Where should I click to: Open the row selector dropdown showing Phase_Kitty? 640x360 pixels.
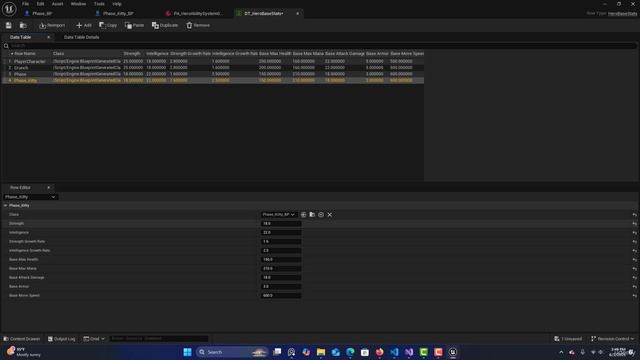pos(30,197)
